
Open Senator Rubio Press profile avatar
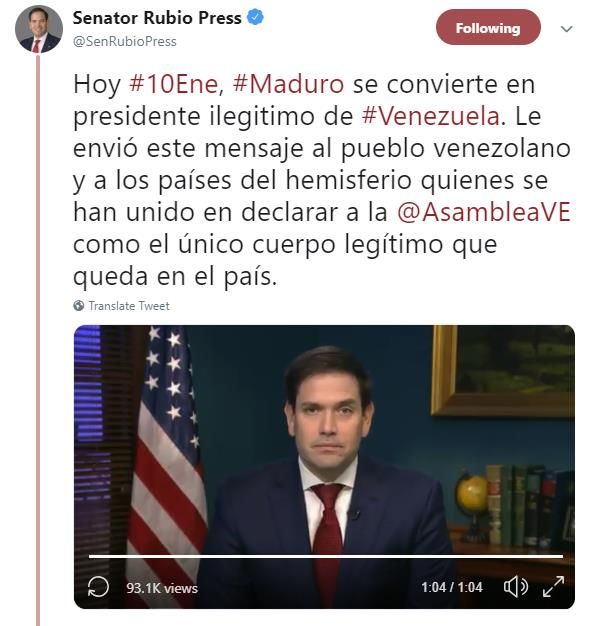click(39, 29)
